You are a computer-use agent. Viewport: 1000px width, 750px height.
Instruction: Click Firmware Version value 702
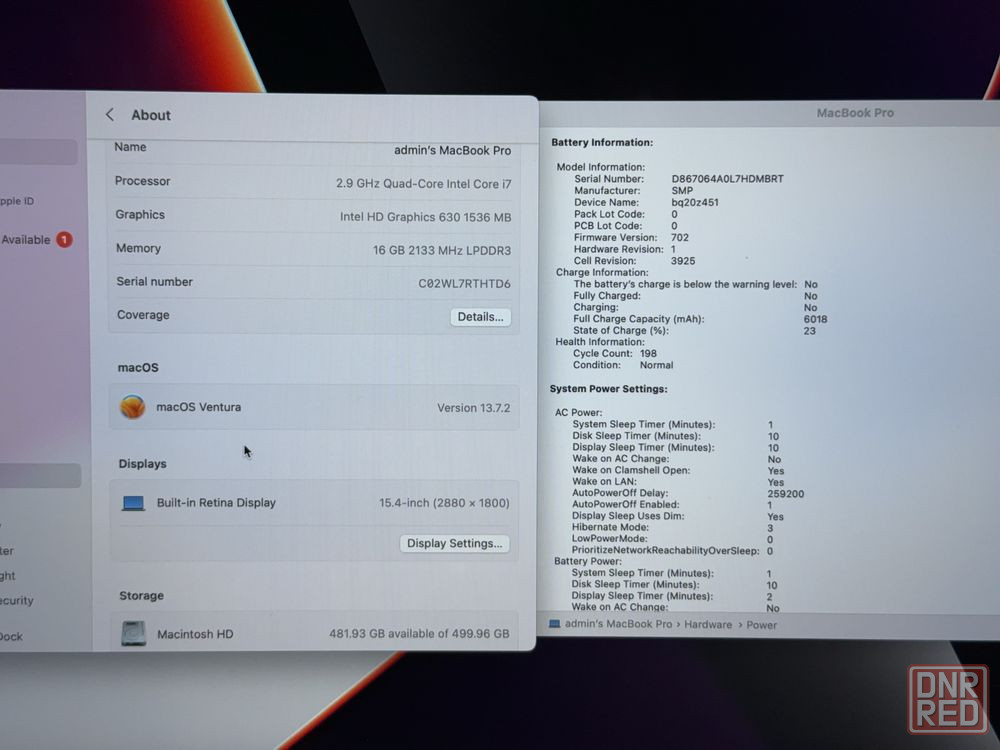[679, 238]
